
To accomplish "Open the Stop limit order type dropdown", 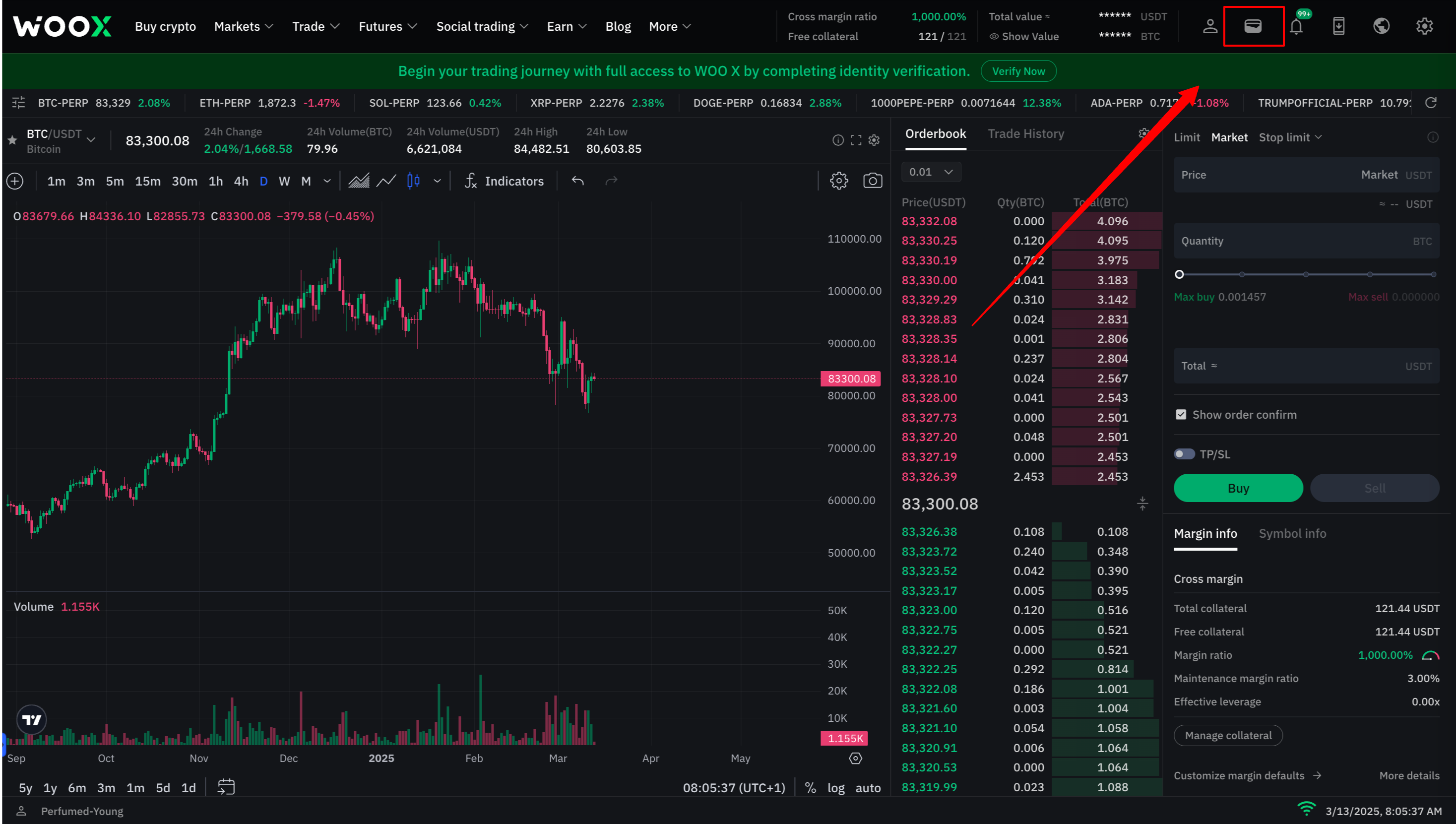I will pos(1290,137).
